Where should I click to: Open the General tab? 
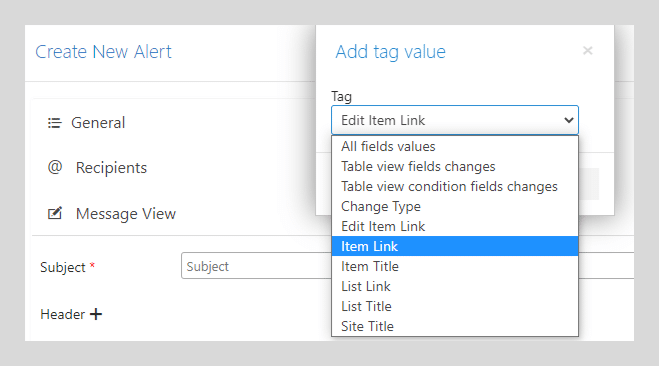click(98, 123)
